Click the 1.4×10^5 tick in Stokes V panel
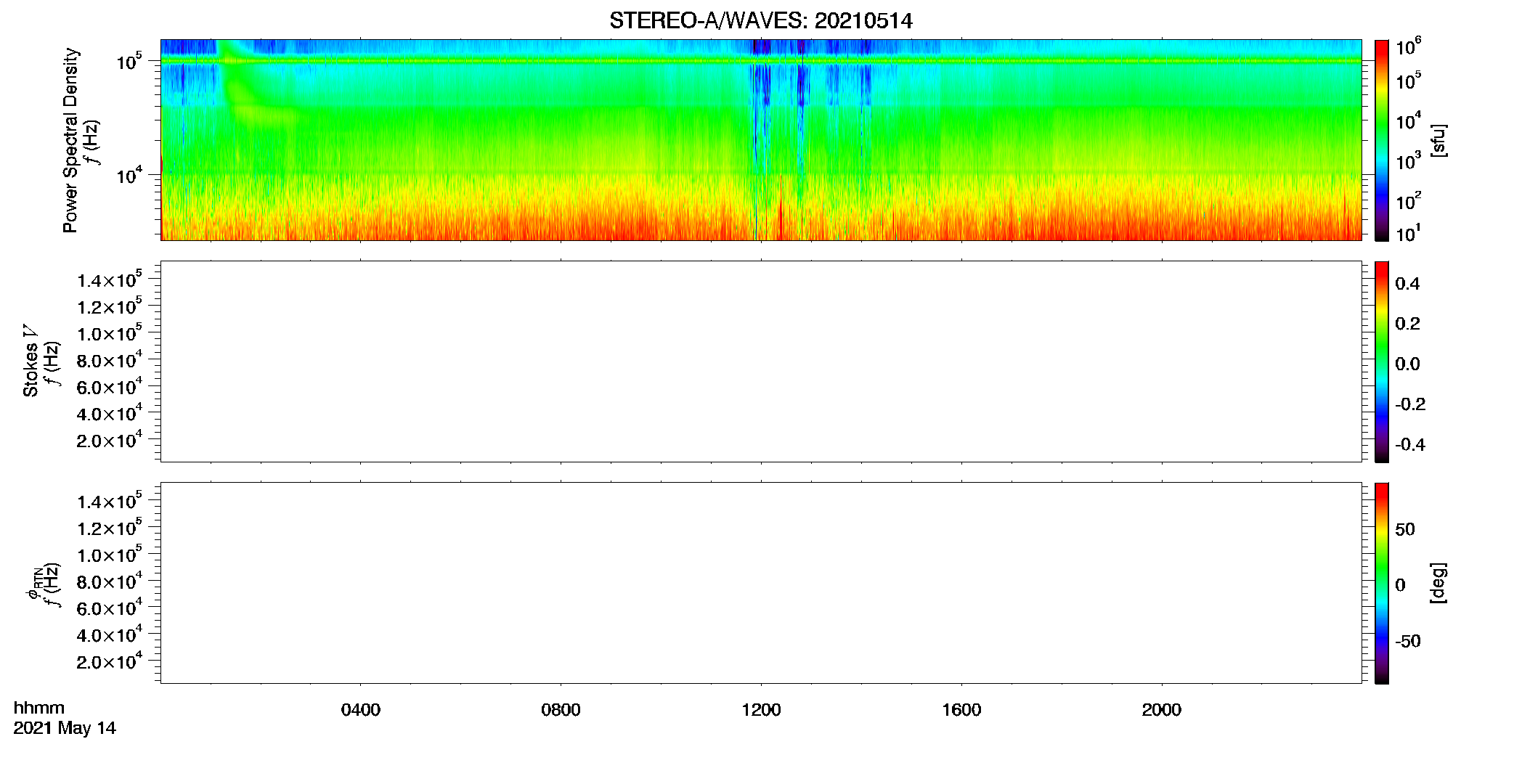1522x784 pixels. point(110,279)
